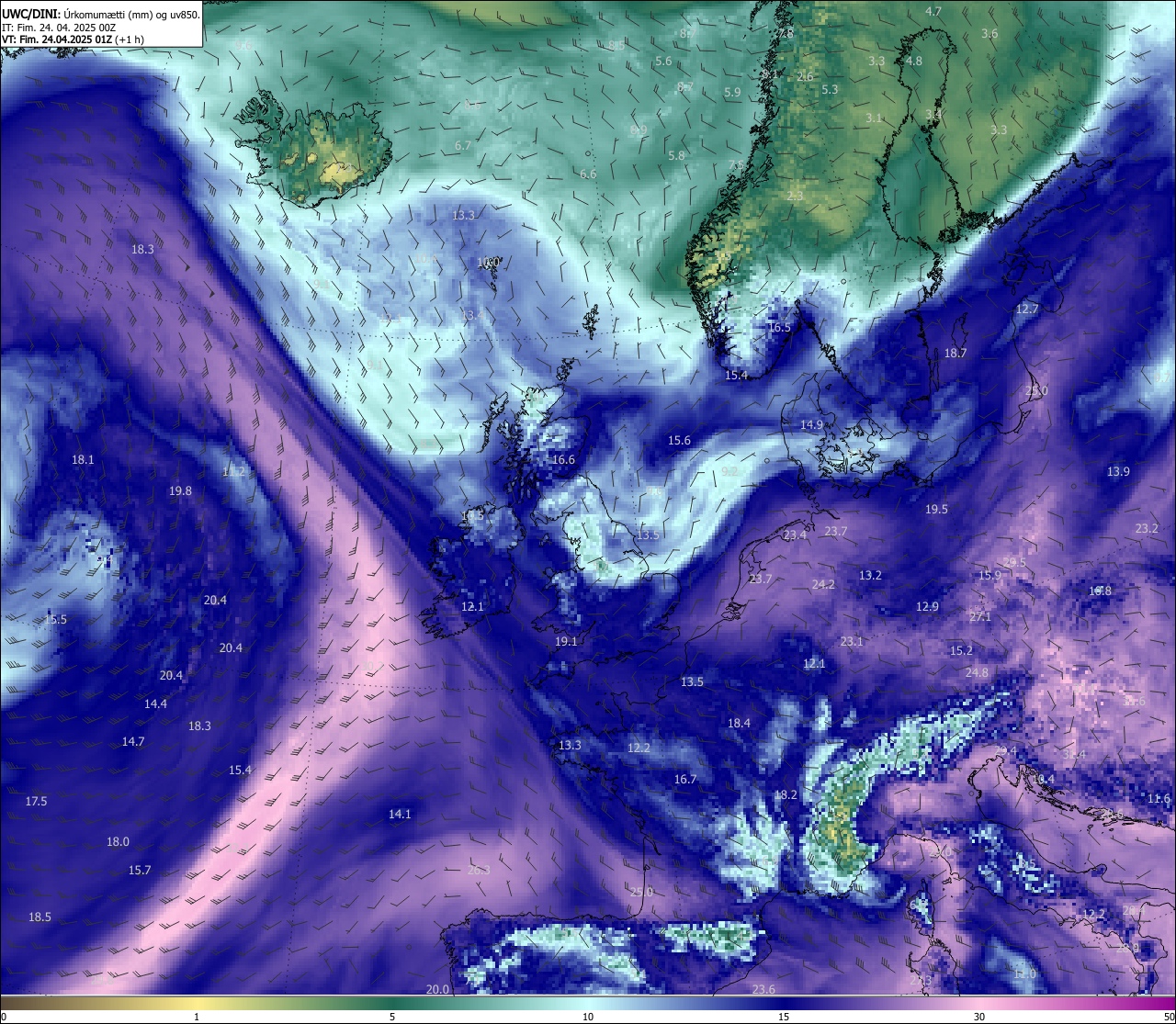Click the map value '18.7'
1176x1024 pixels.
point(955,354)
